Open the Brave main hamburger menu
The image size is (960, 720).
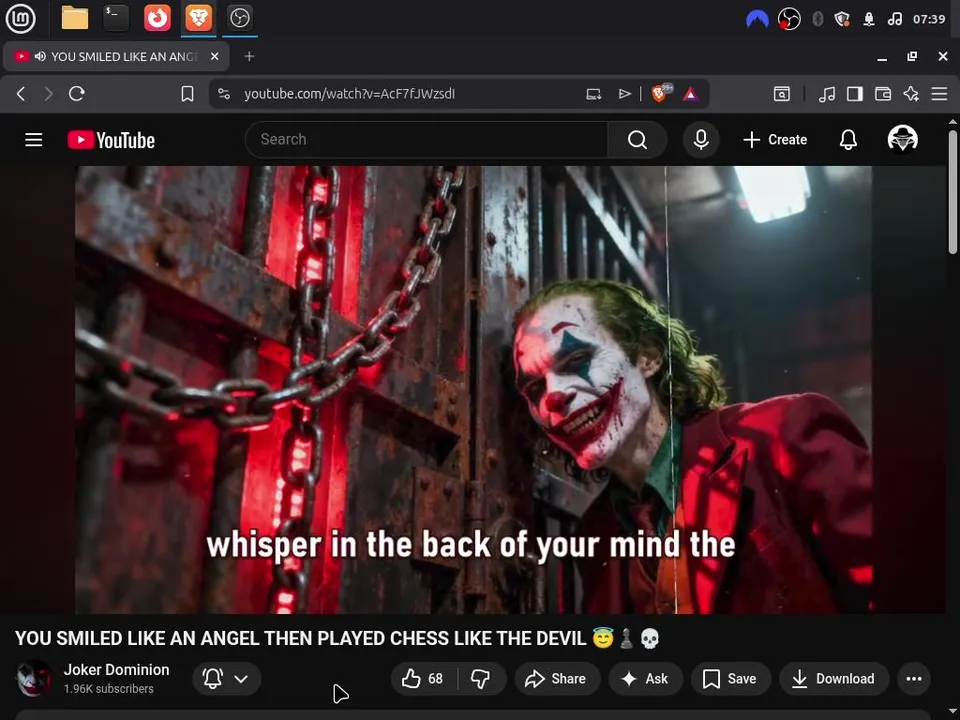tap(939, 94)
